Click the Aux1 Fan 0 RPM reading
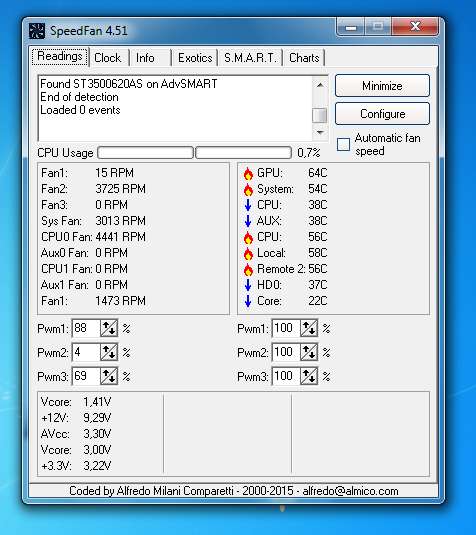The width and height of the screenshot is (476, 535). click(84, 285)
